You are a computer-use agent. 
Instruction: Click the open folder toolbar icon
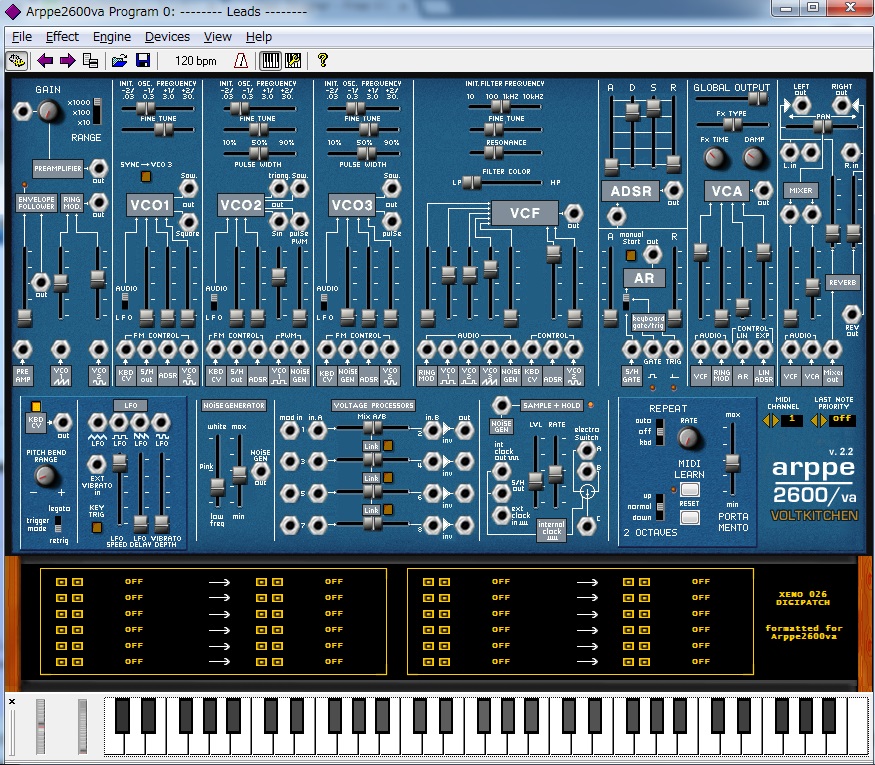[119, 60]
